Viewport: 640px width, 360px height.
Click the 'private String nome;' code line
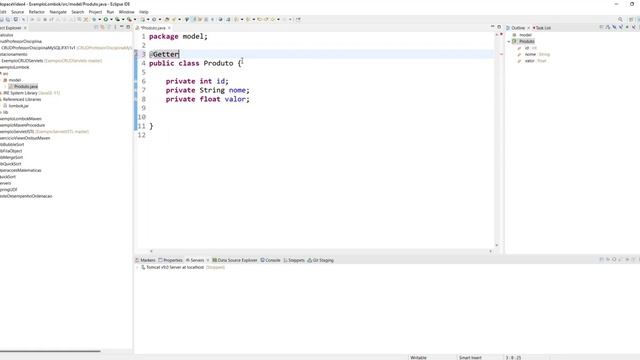[207, 90]
